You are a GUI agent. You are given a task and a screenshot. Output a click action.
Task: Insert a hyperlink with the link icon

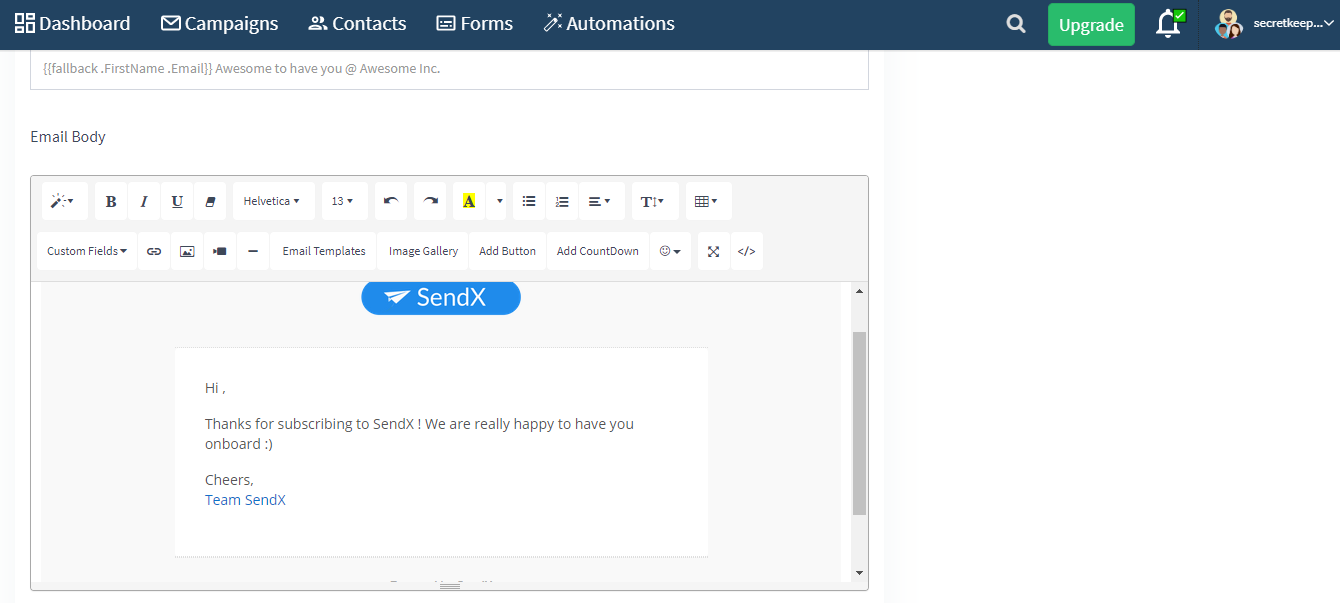(x=154, y=251)
